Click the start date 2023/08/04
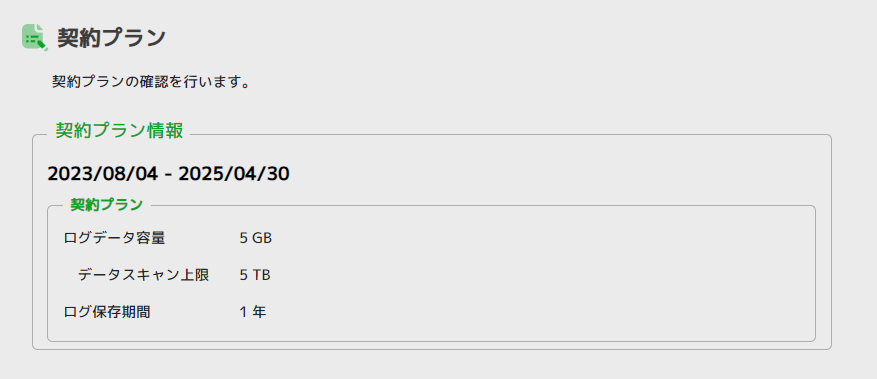 click(103, 174)
